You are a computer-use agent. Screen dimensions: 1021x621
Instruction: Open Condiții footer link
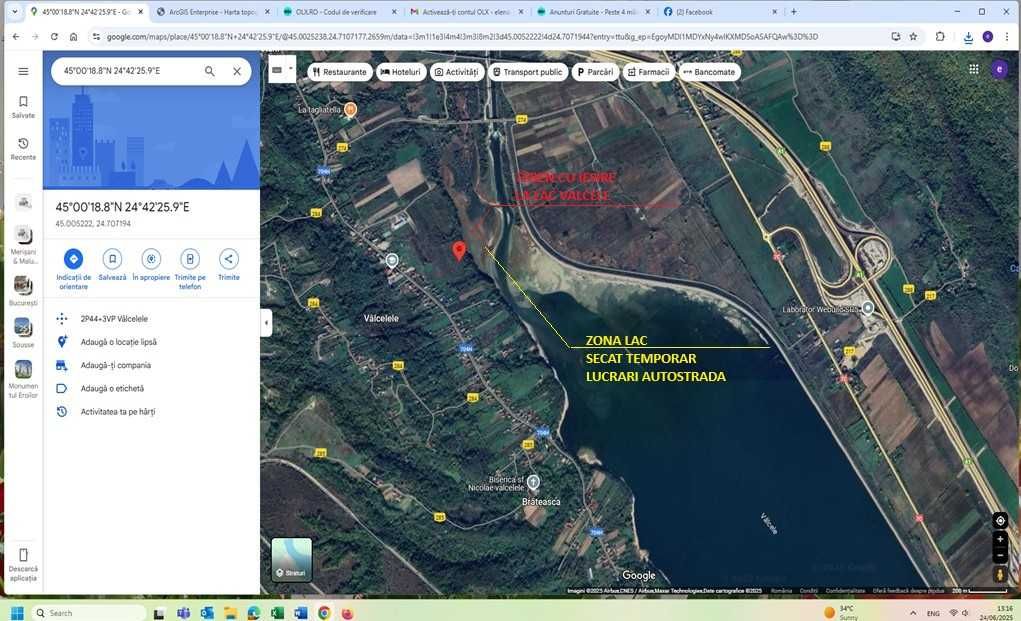click(x=808, y=590)
